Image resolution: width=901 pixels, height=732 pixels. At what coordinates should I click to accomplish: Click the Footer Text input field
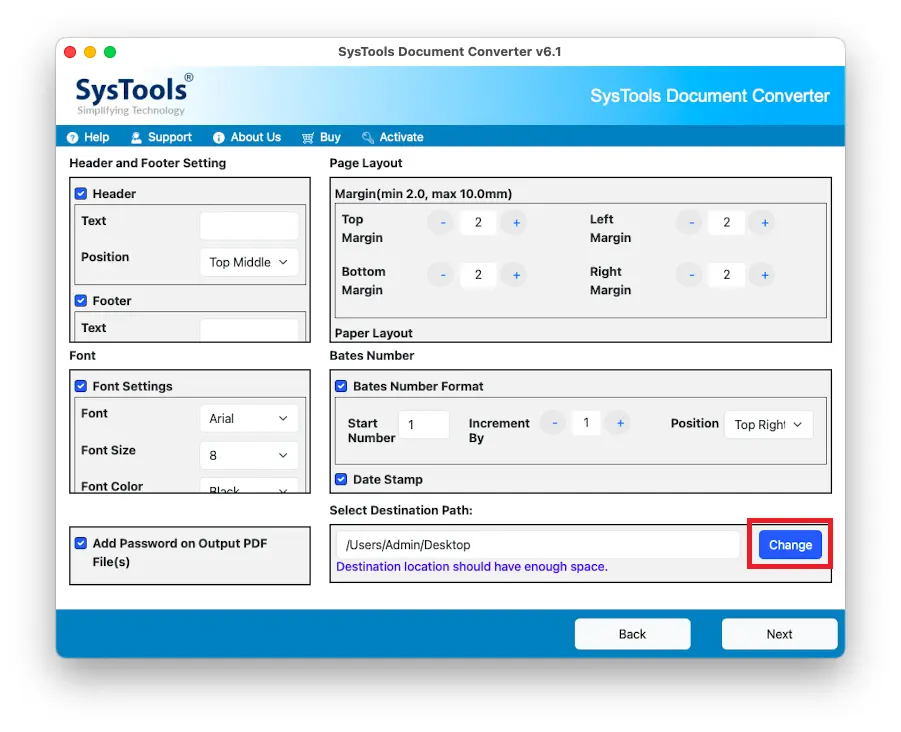(249, 330)
